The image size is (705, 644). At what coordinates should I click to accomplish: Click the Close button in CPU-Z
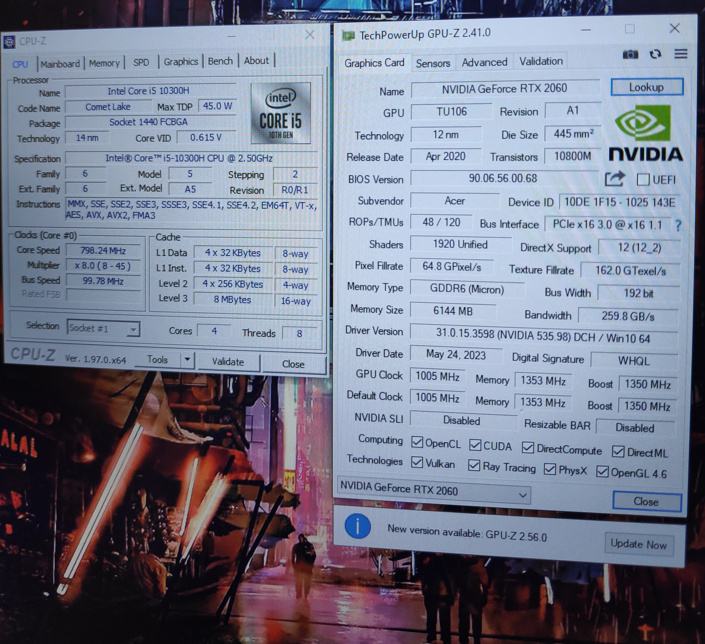293,364
